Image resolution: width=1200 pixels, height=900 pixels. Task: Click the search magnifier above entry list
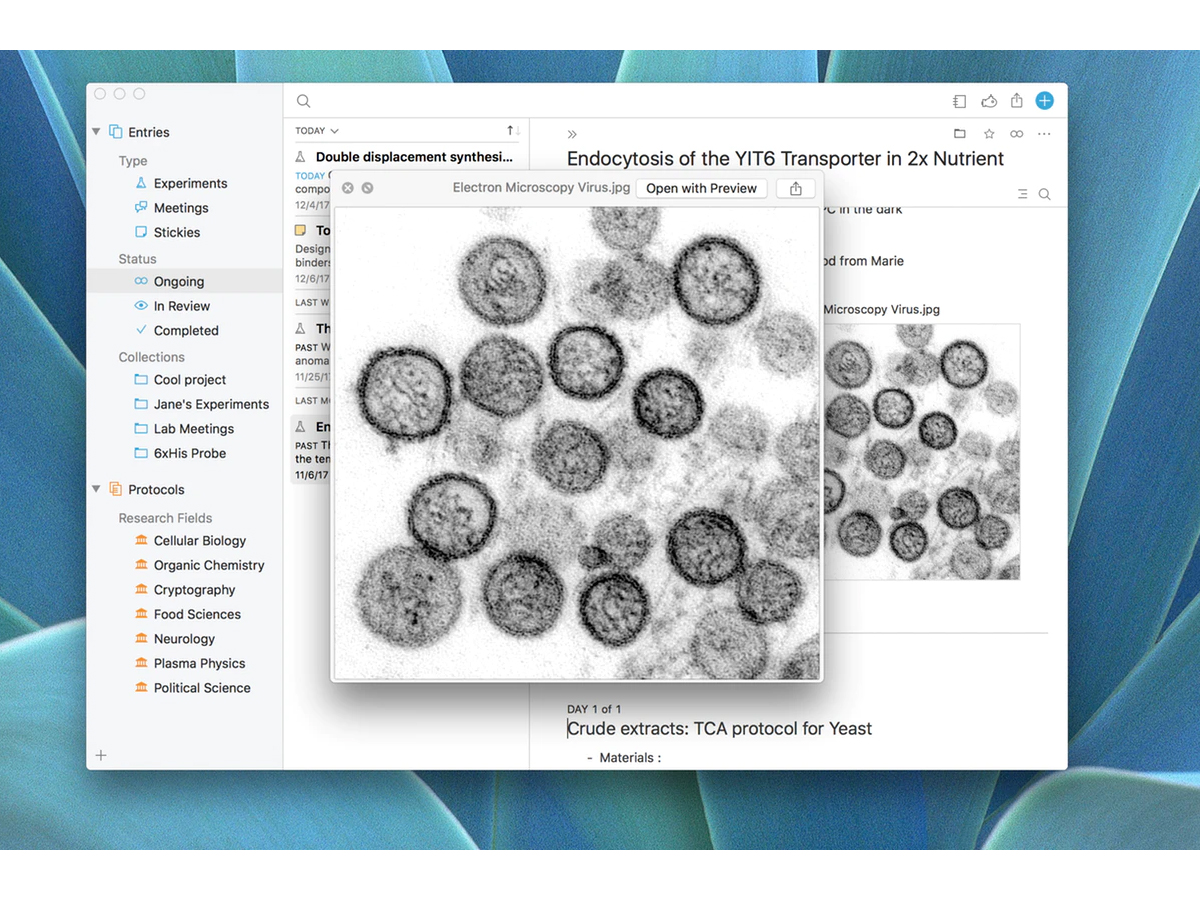pyautogui.click(x=304, y=101)
